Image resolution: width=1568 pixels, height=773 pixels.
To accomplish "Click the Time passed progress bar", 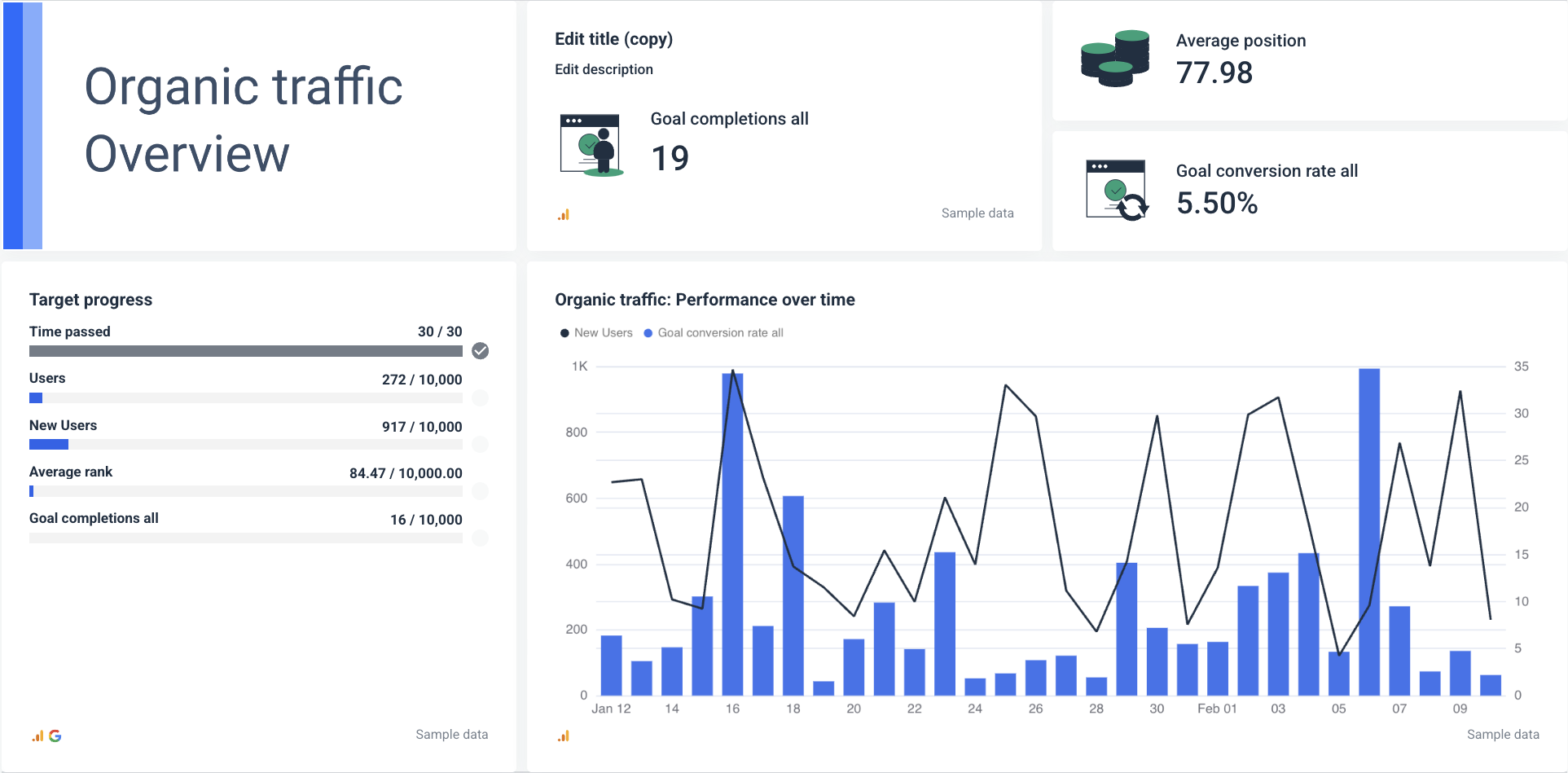I will click(246, 351).
